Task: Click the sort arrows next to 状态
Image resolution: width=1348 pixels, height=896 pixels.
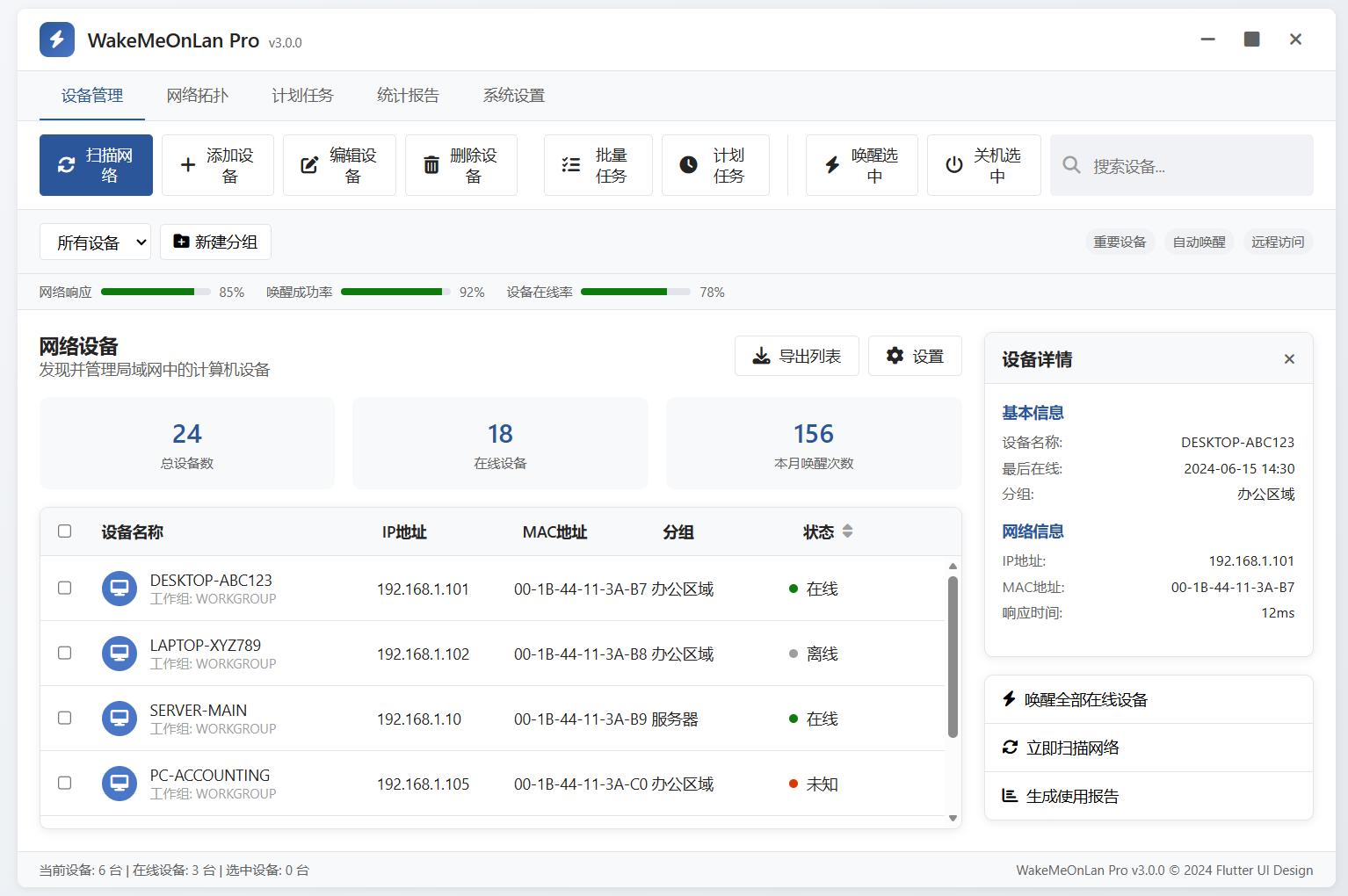Action: [847, 531]
